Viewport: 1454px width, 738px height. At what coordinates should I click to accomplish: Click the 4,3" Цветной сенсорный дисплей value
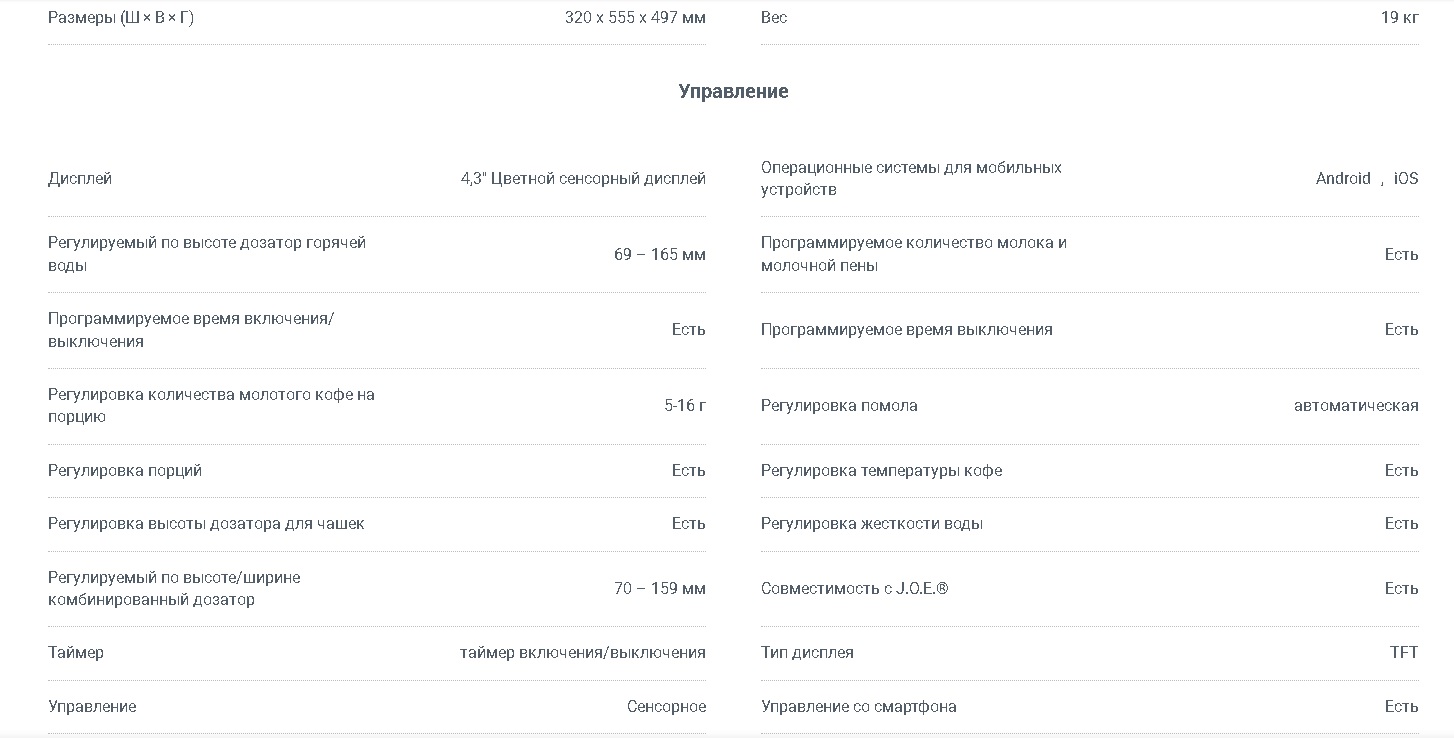(583, 178)
